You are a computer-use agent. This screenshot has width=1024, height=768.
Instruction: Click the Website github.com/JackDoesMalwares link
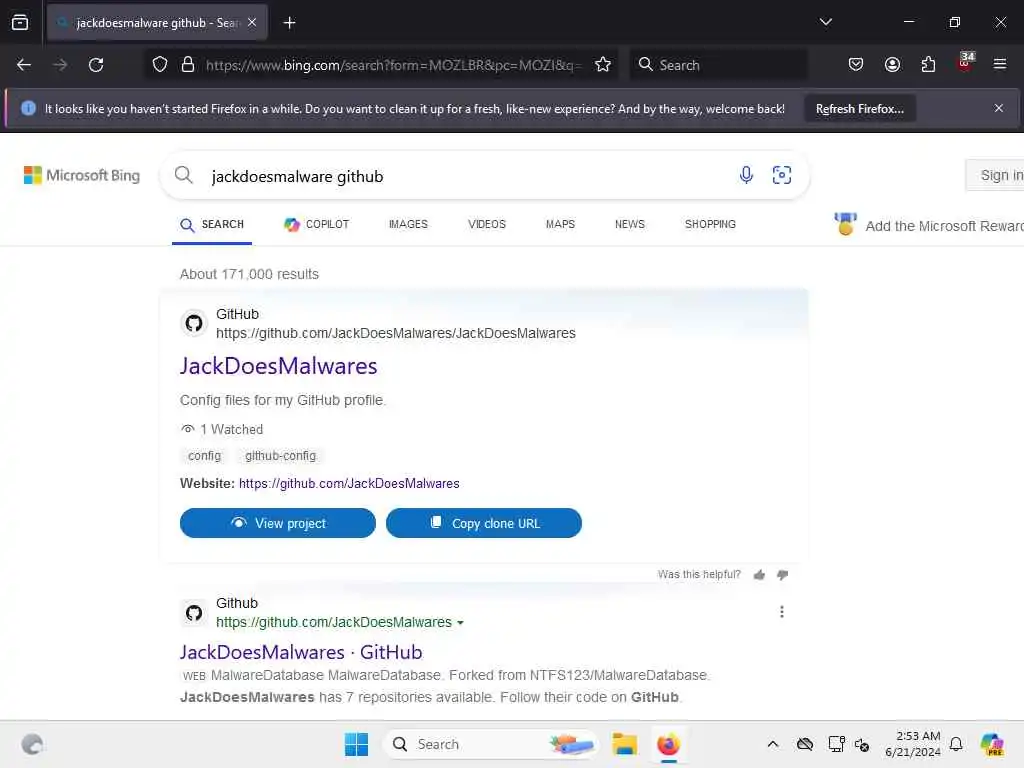(x=349, y=483)
